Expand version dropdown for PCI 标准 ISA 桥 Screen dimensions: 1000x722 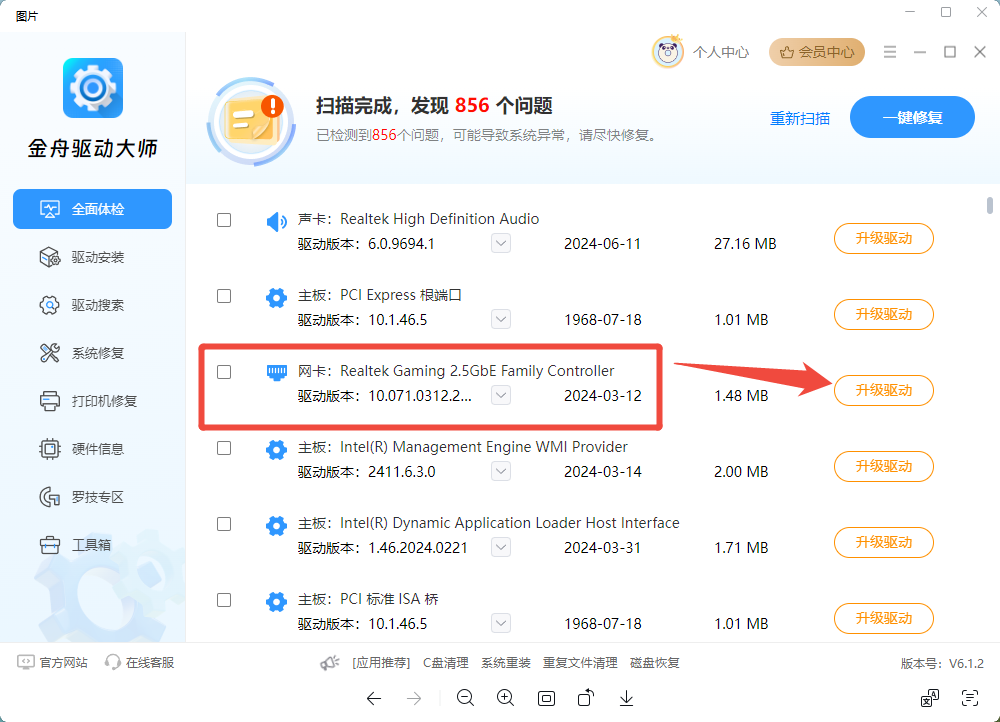click(x=501, y=623)
